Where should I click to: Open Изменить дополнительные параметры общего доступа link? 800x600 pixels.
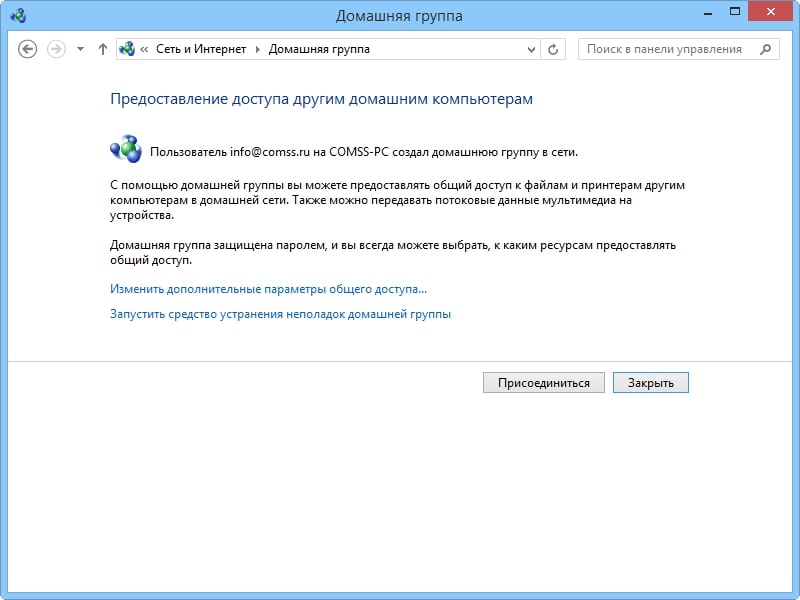tap(268, 289)
